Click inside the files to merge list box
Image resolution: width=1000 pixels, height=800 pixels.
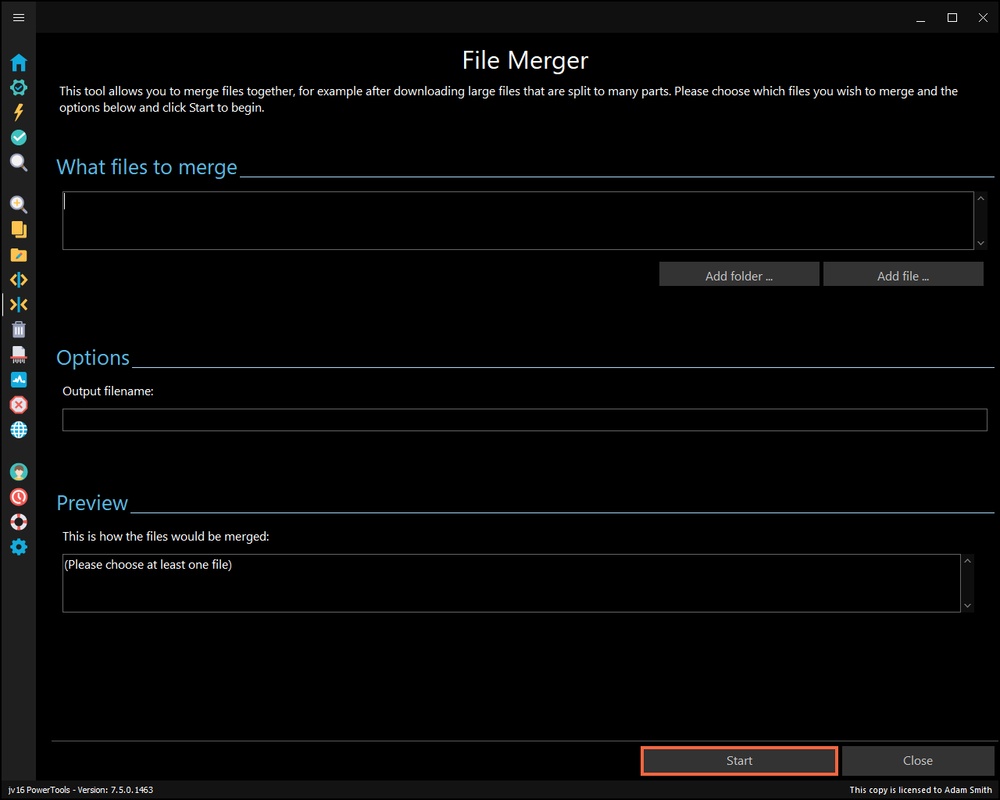pos(516,220)
